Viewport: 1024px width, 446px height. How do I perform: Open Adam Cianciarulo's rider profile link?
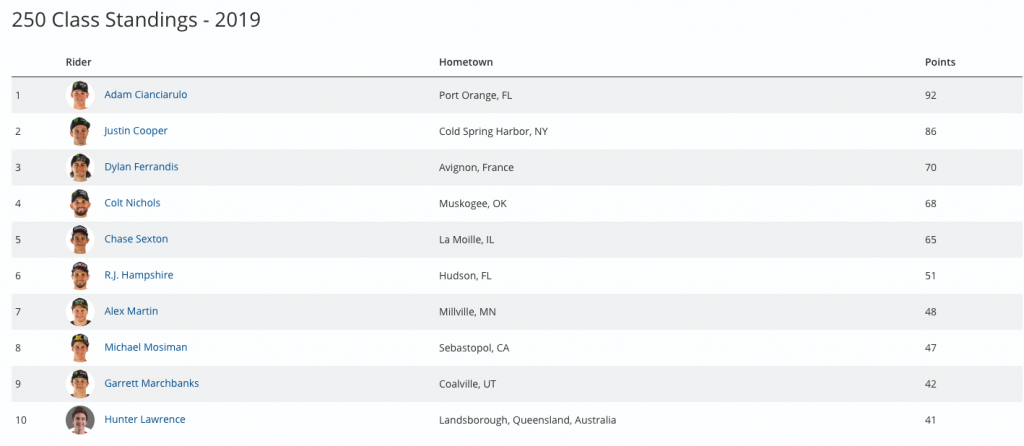pyautogui.click(x=145, y=95)
